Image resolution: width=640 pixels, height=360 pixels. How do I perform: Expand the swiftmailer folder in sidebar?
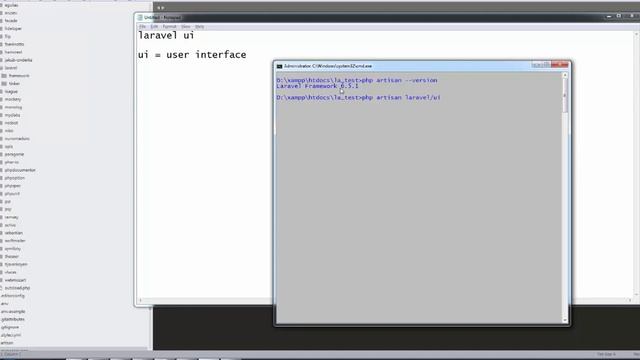pyautogui.click(x=15, y=241)
